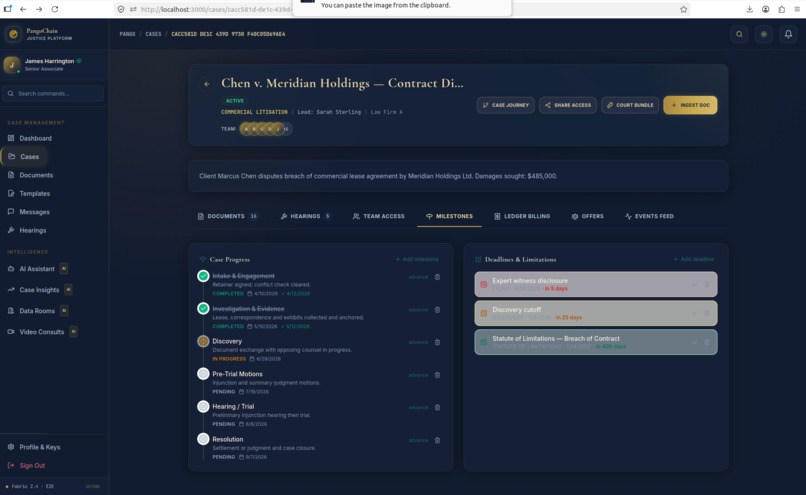Open the Team Access tab
This screenshot has width=806, height=495.
[x=379, y=216]
